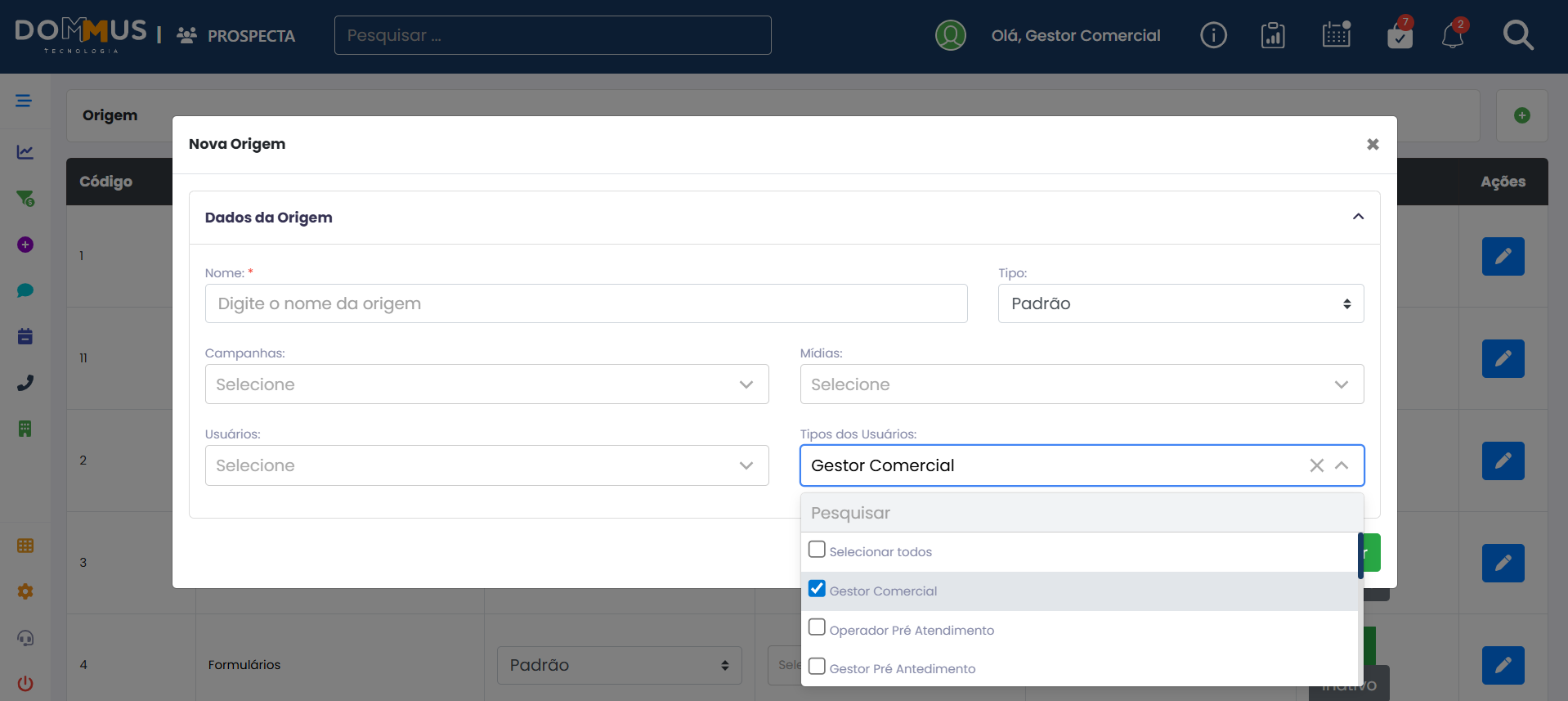Uncheck the Gestor Comercial checkbox
Viewport: 1568px width, 701px height.
pos(817,589)
